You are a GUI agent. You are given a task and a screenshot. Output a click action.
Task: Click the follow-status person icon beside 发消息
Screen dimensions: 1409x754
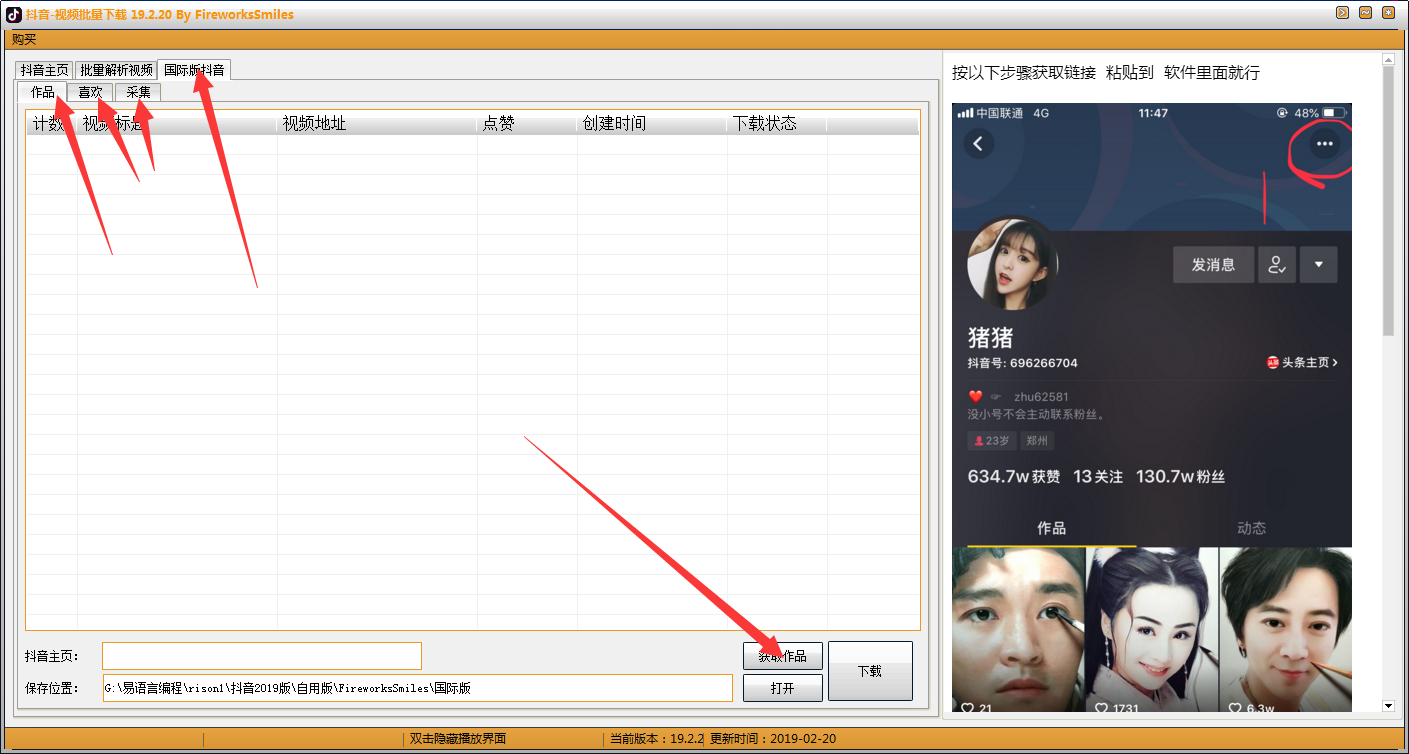[x=1277, y=265]
